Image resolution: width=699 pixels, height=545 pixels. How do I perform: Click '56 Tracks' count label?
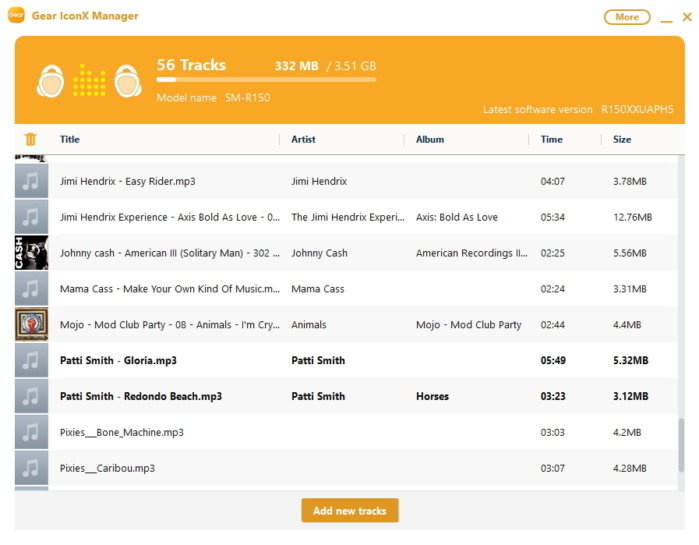(x=191, y=65)
